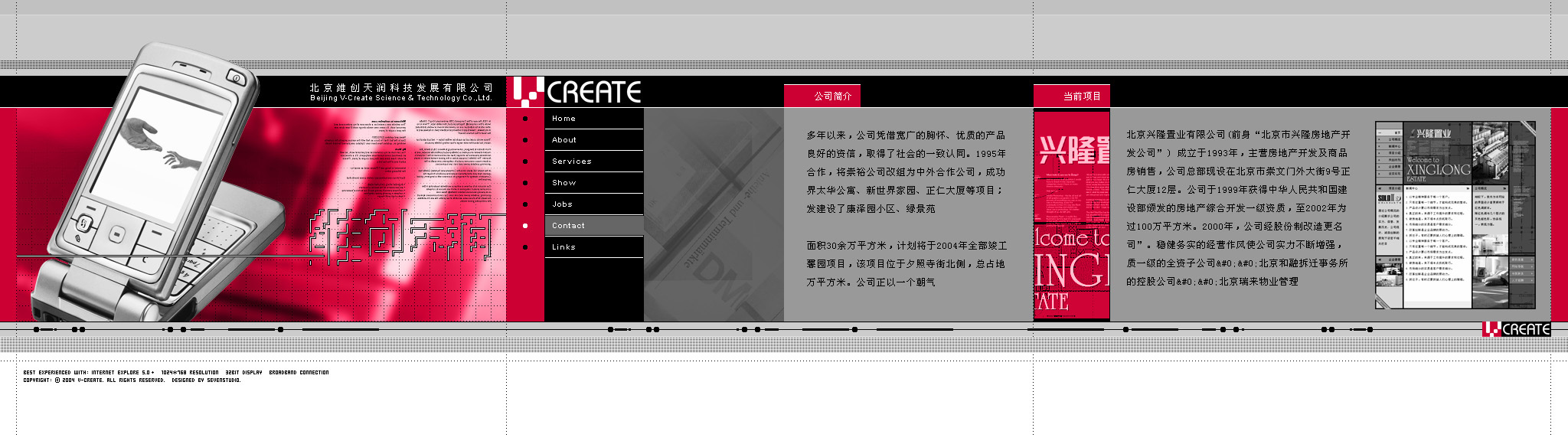The width and height of the screenshot is (1568, 444).
Task: Click the line starting 司”。稳健务实的经营作风
Action: coord(1234,245)
